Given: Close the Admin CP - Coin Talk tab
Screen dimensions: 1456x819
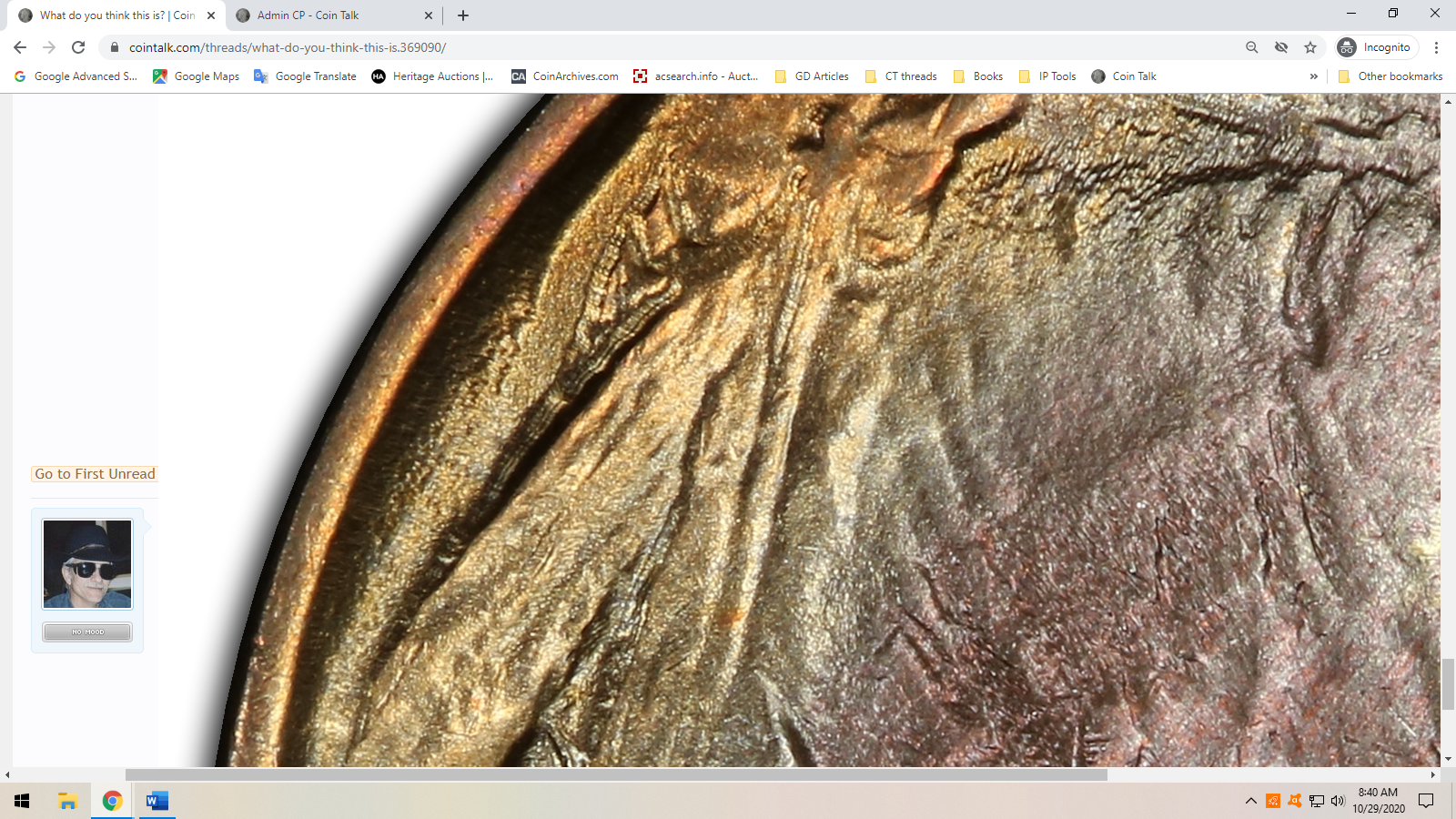Looking at the screenshot, I should pos(429,15).
